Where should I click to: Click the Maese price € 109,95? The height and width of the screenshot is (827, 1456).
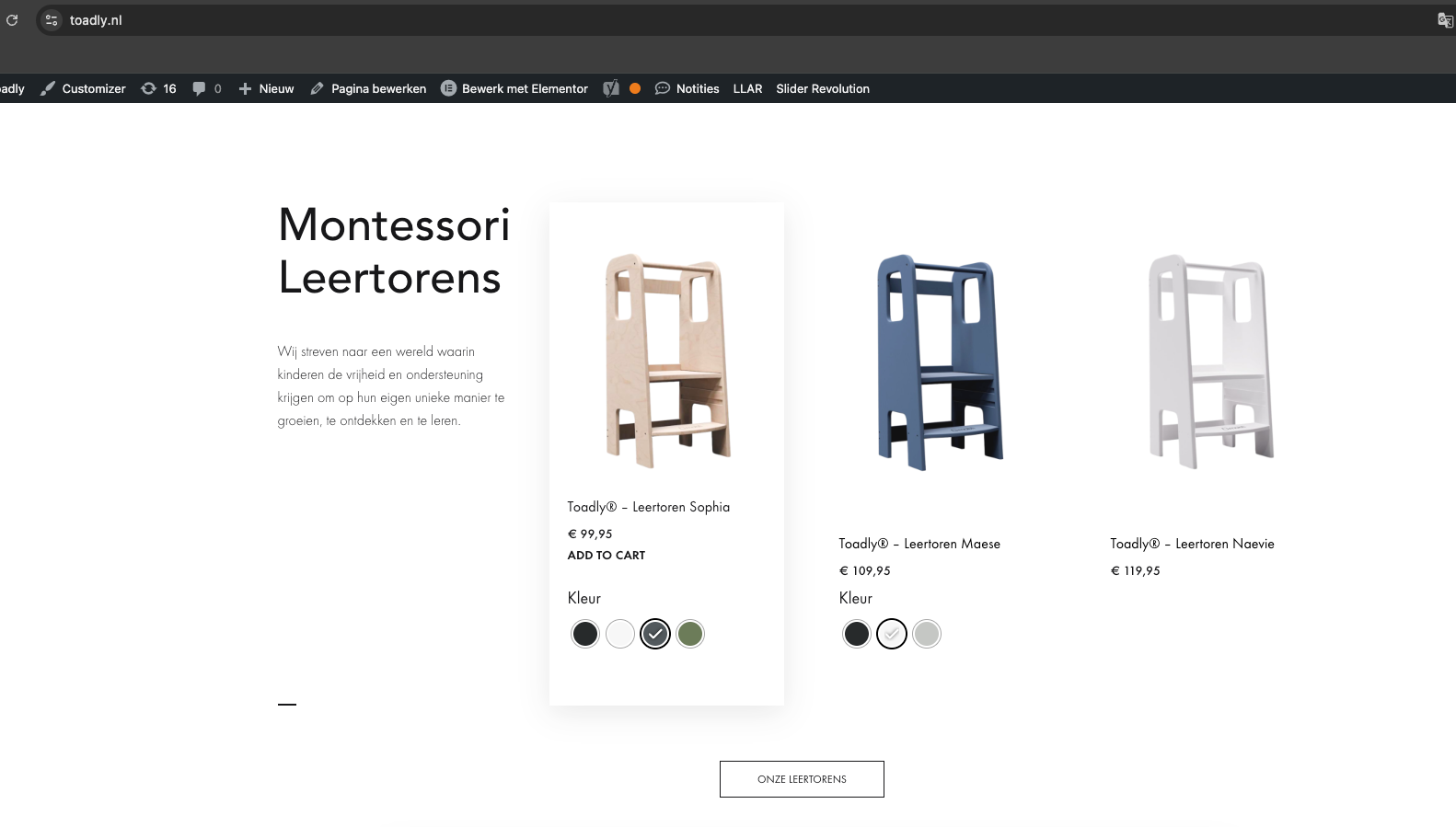[865, 570]
